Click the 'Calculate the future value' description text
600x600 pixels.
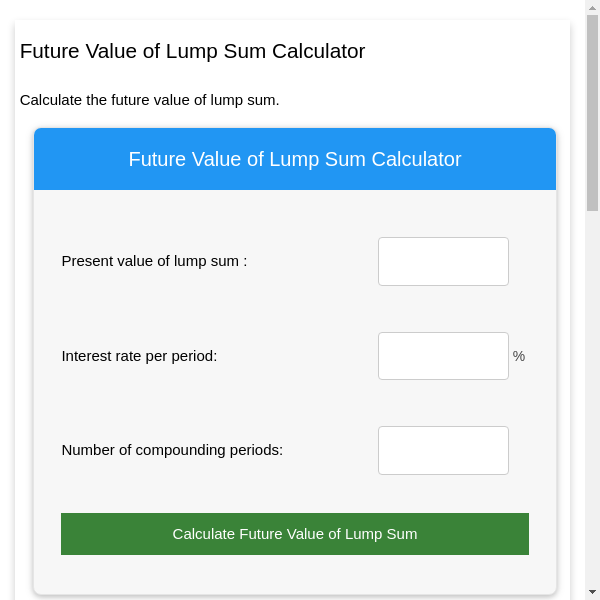(x=149, y=100)
